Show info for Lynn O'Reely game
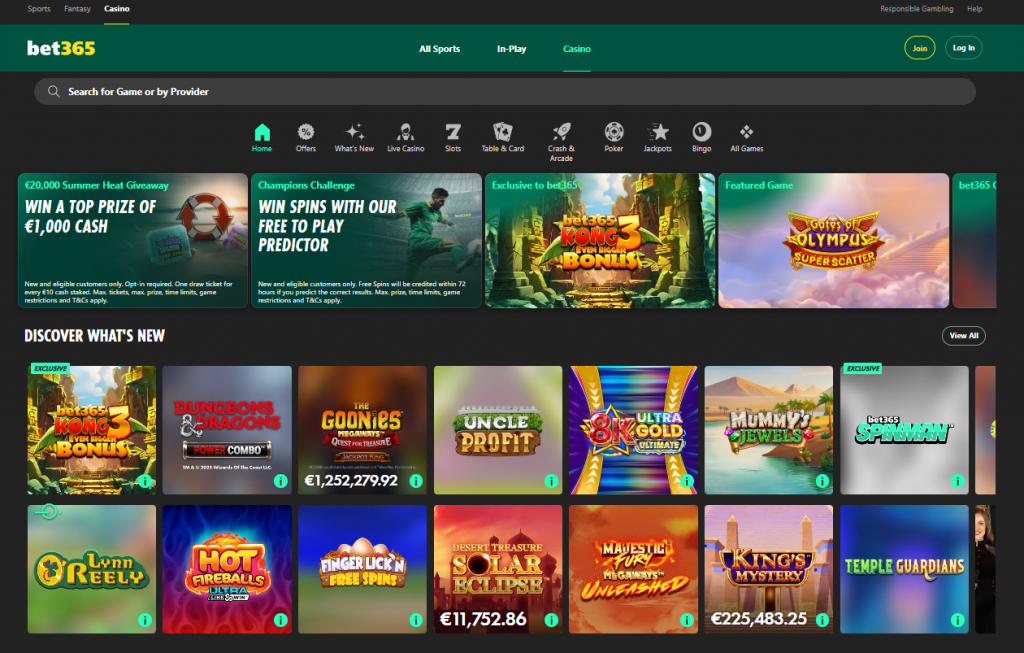1024x653 pixels. click(x=145, y=620)
